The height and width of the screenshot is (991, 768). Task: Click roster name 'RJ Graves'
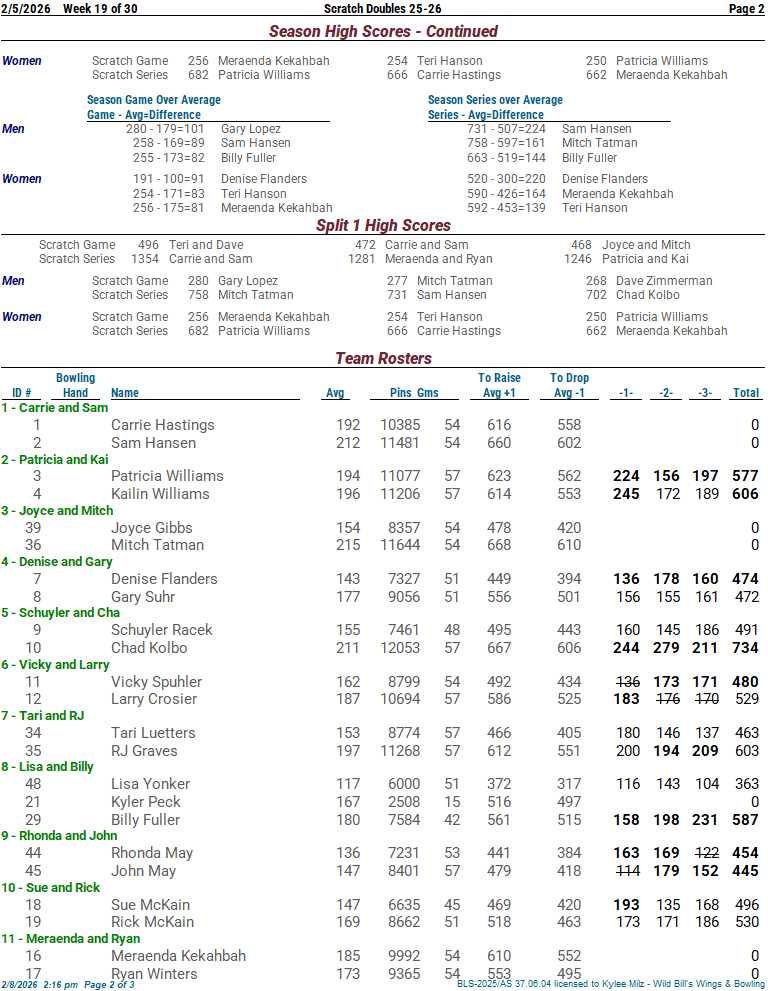pos(144,751)
